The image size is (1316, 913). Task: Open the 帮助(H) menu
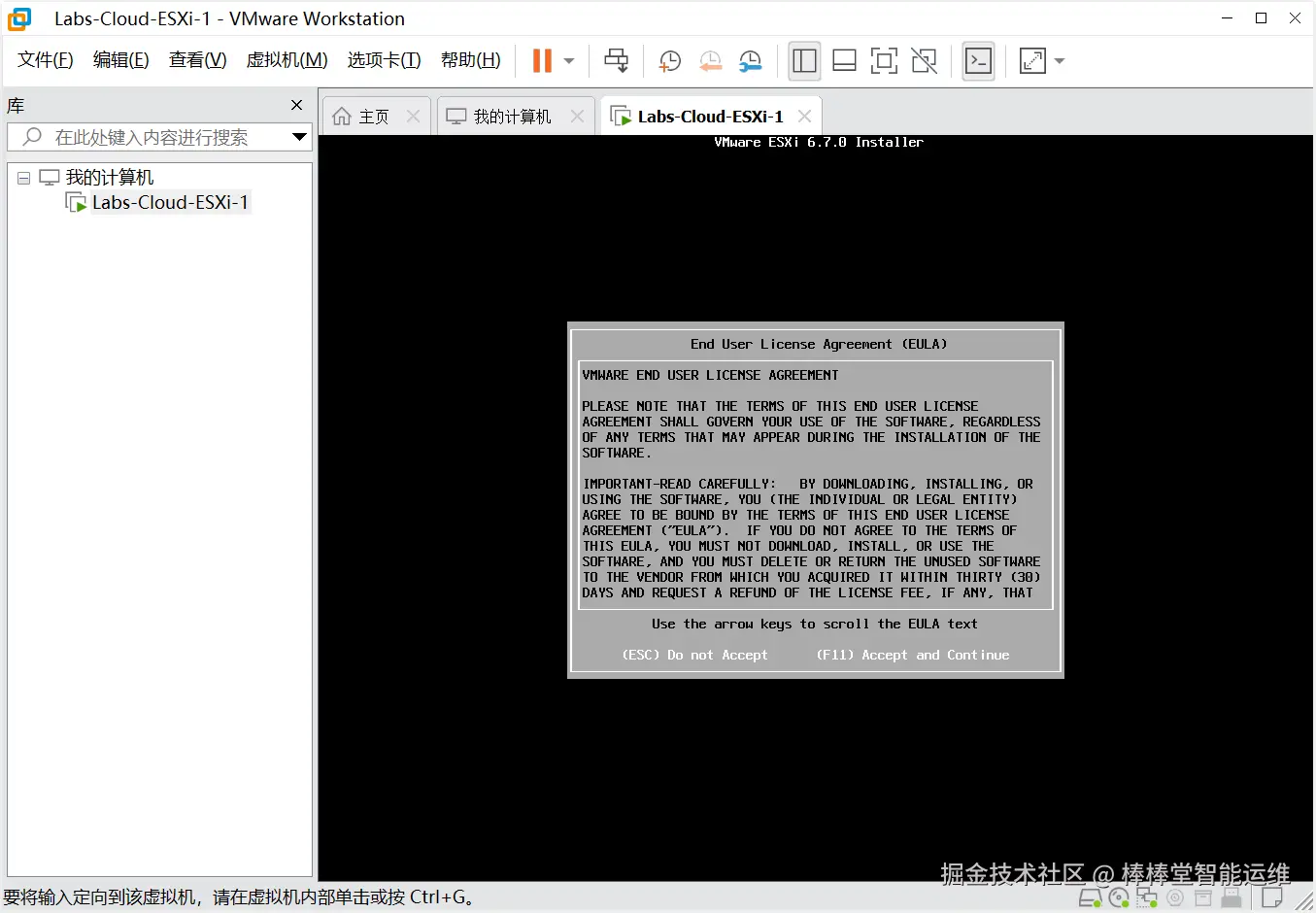471,60
